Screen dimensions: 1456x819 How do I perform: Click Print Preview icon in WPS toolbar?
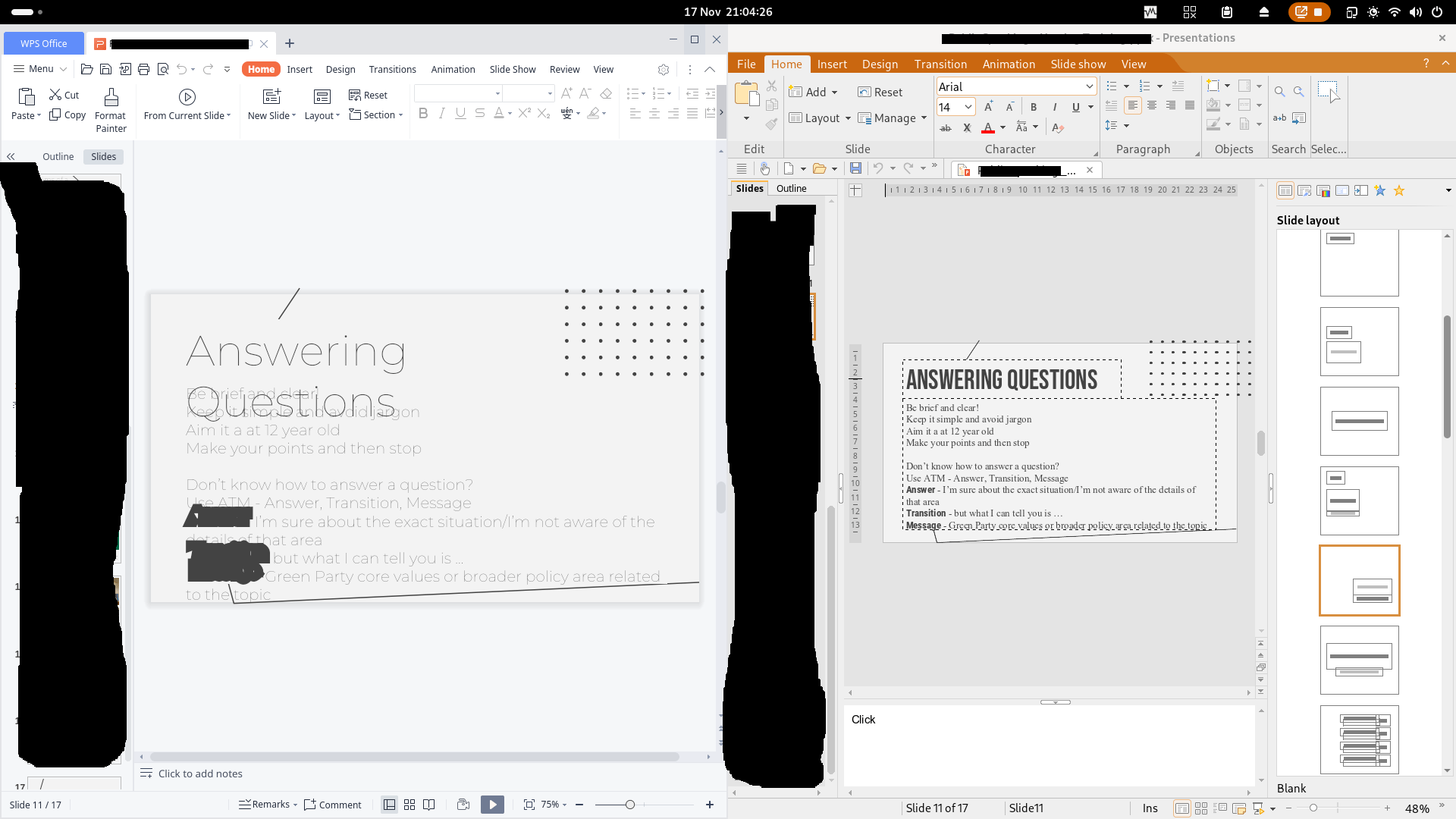tap(163, 69)
